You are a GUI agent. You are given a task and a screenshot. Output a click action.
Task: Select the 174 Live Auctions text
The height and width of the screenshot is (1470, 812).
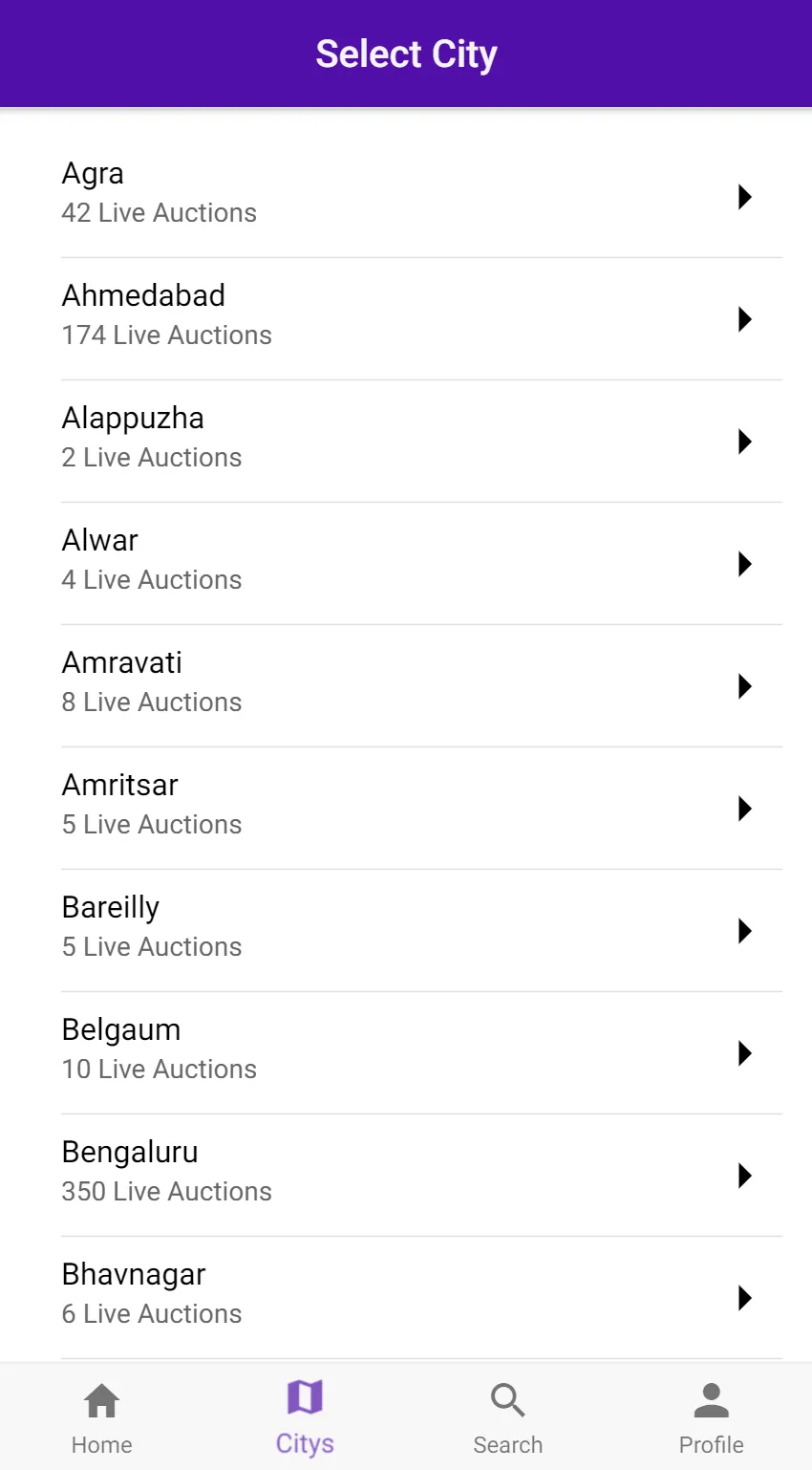click(x=167, y=335)
